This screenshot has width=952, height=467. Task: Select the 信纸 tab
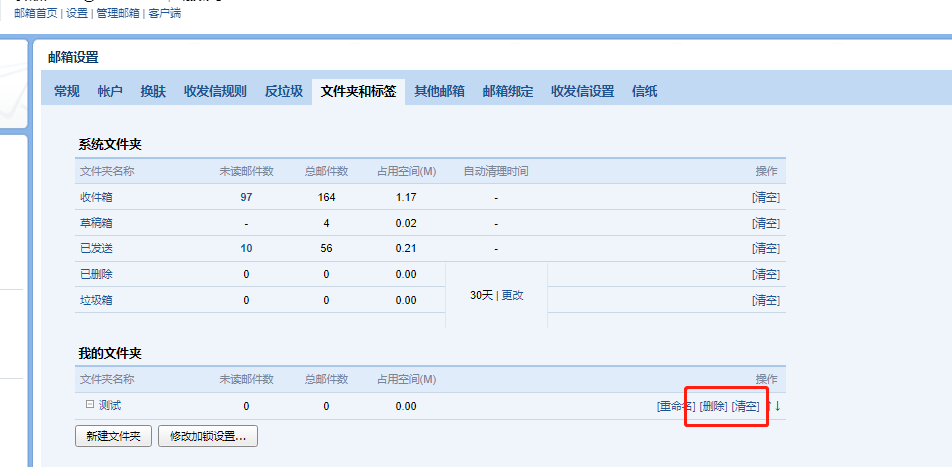(x=645, y=91)
